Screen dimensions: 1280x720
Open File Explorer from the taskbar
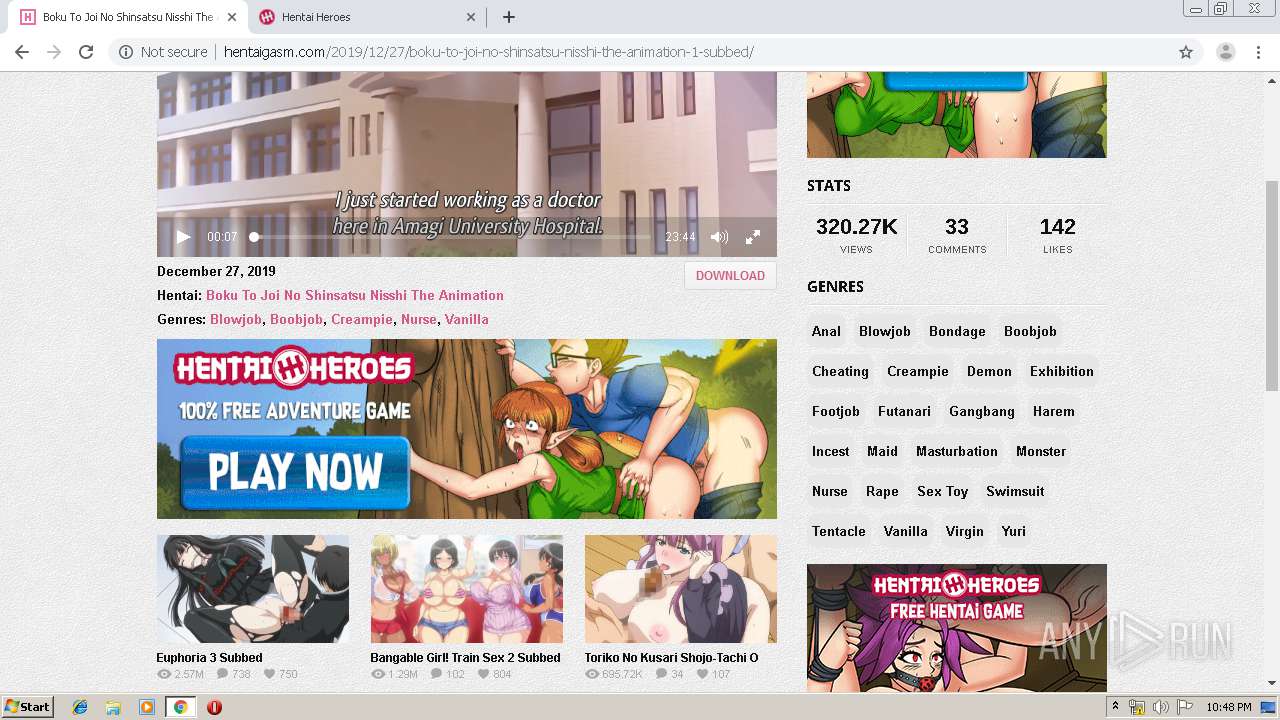click(x=113, y=707)
